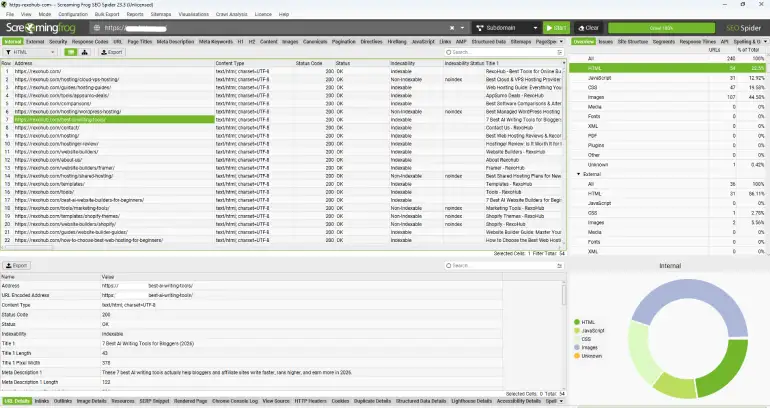Open top search filter options icon
Screen dimensions: 770x408
click(560, 52)
